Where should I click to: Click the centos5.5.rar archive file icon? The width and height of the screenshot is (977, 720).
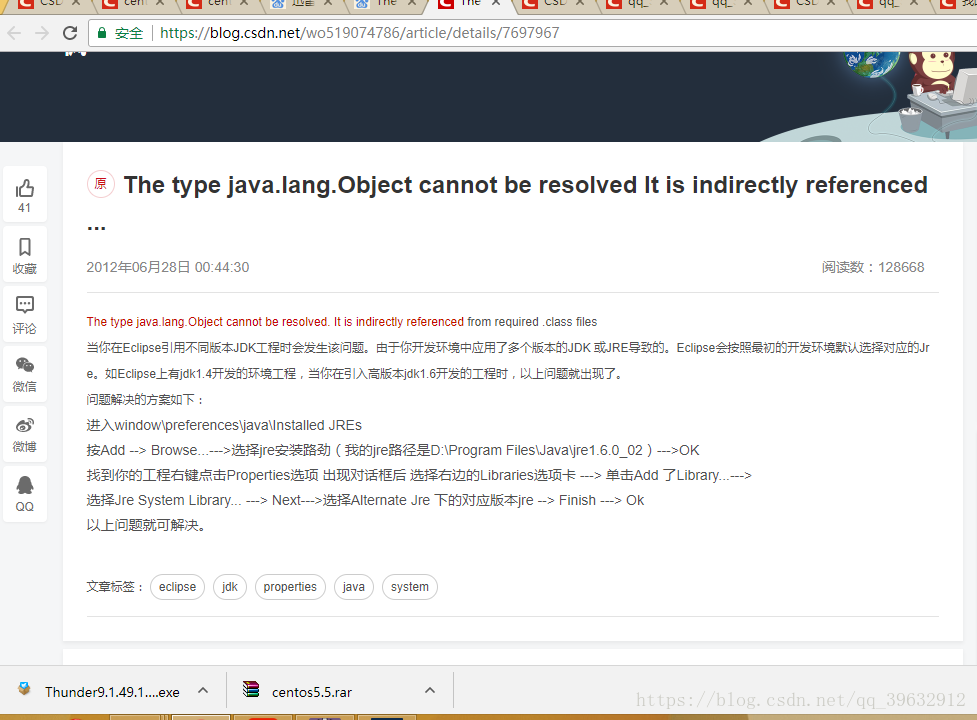point(251,689)
